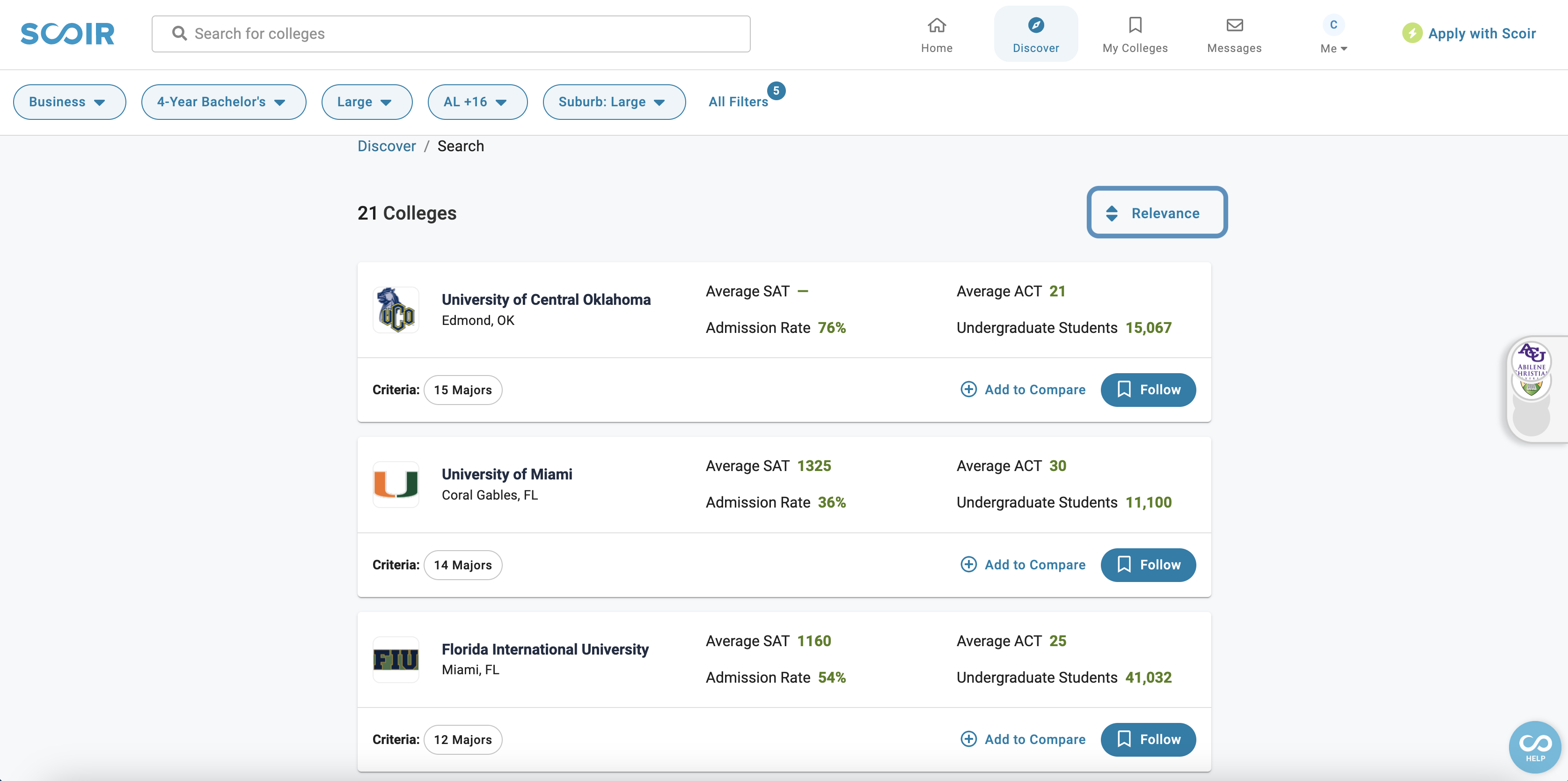The width and height of the screenshot is (1568, 781).
Task: Click the University of Miami logo
Action: (396, 484)
